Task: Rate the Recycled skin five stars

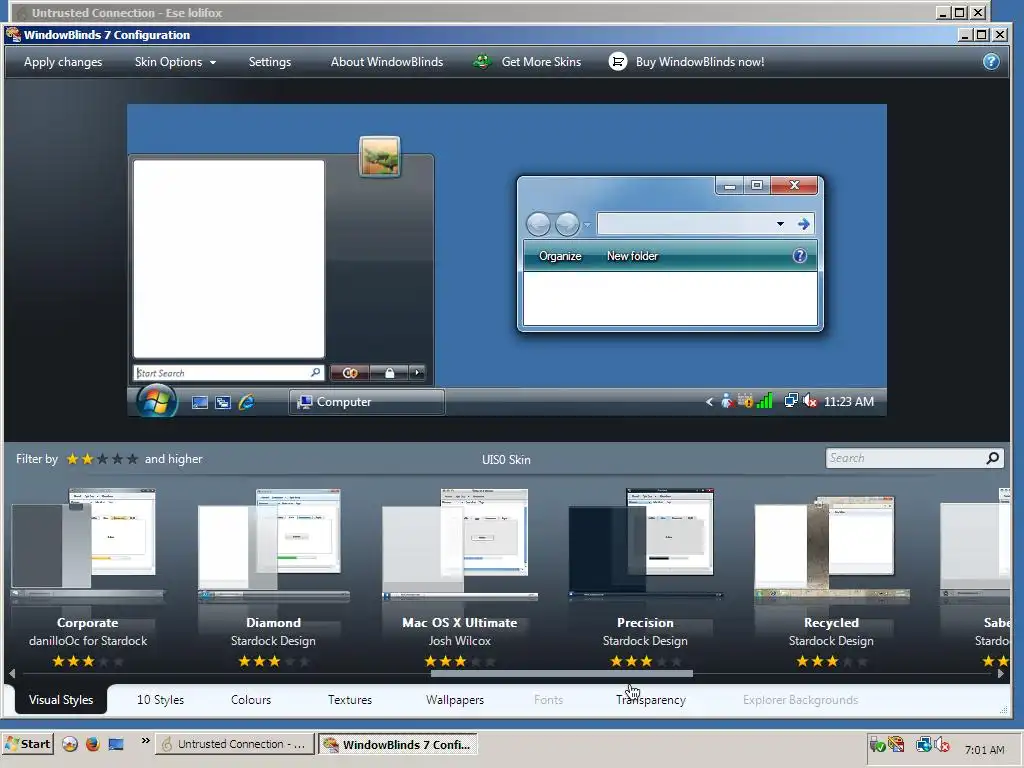Action: coord(862,662)
